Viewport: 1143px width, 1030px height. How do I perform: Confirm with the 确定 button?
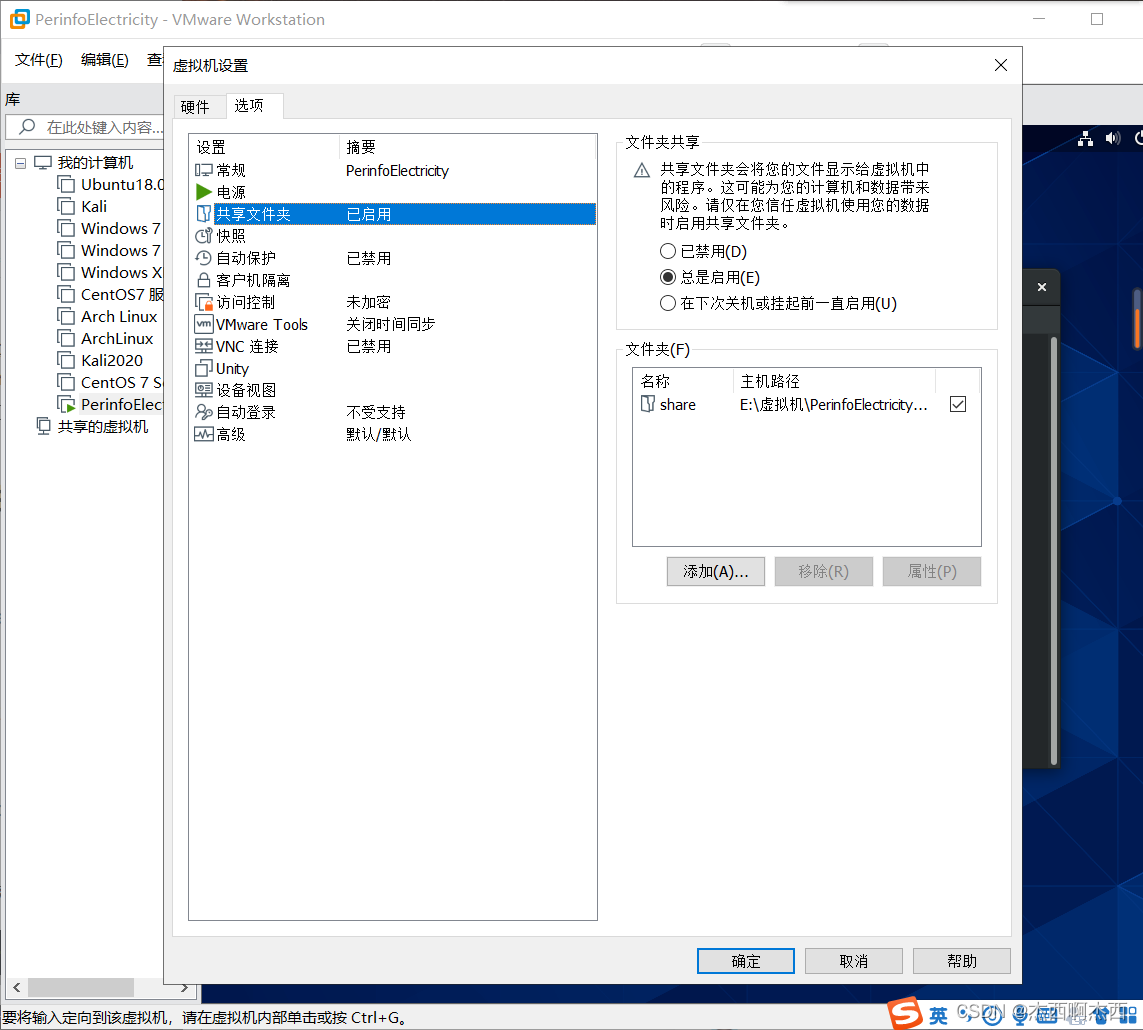(x=746, y=961)
